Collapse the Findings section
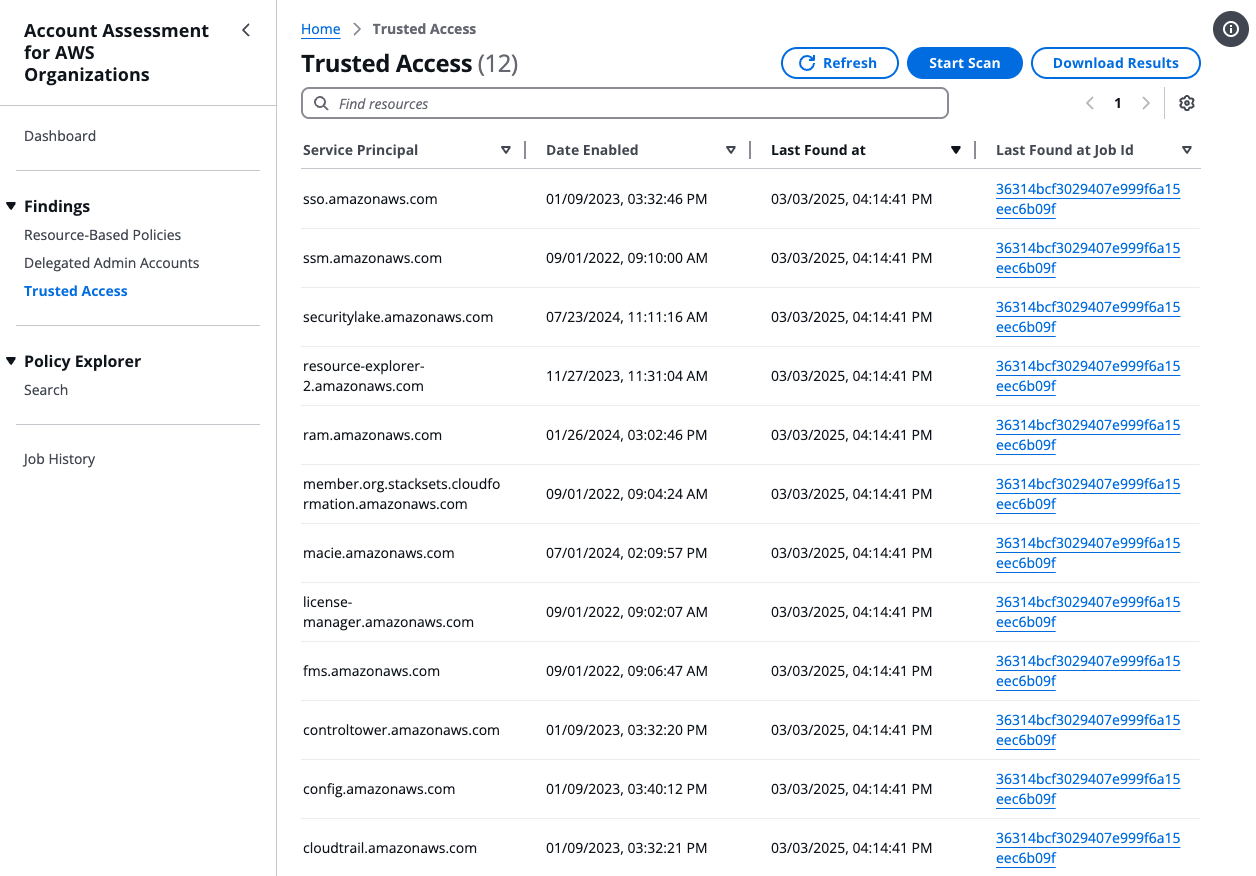Viewport: 1256px width, 876px height. [11, 206]
